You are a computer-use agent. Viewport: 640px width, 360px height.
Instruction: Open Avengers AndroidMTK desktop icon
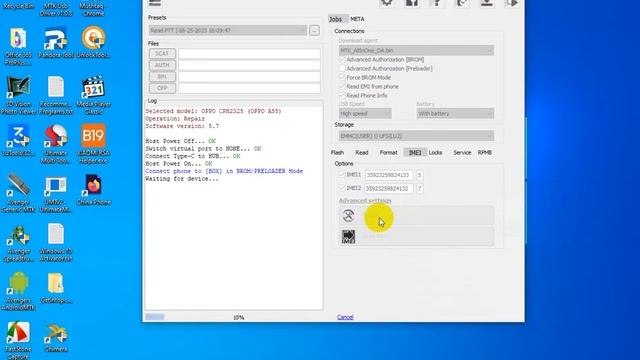[x=18, y=291]
